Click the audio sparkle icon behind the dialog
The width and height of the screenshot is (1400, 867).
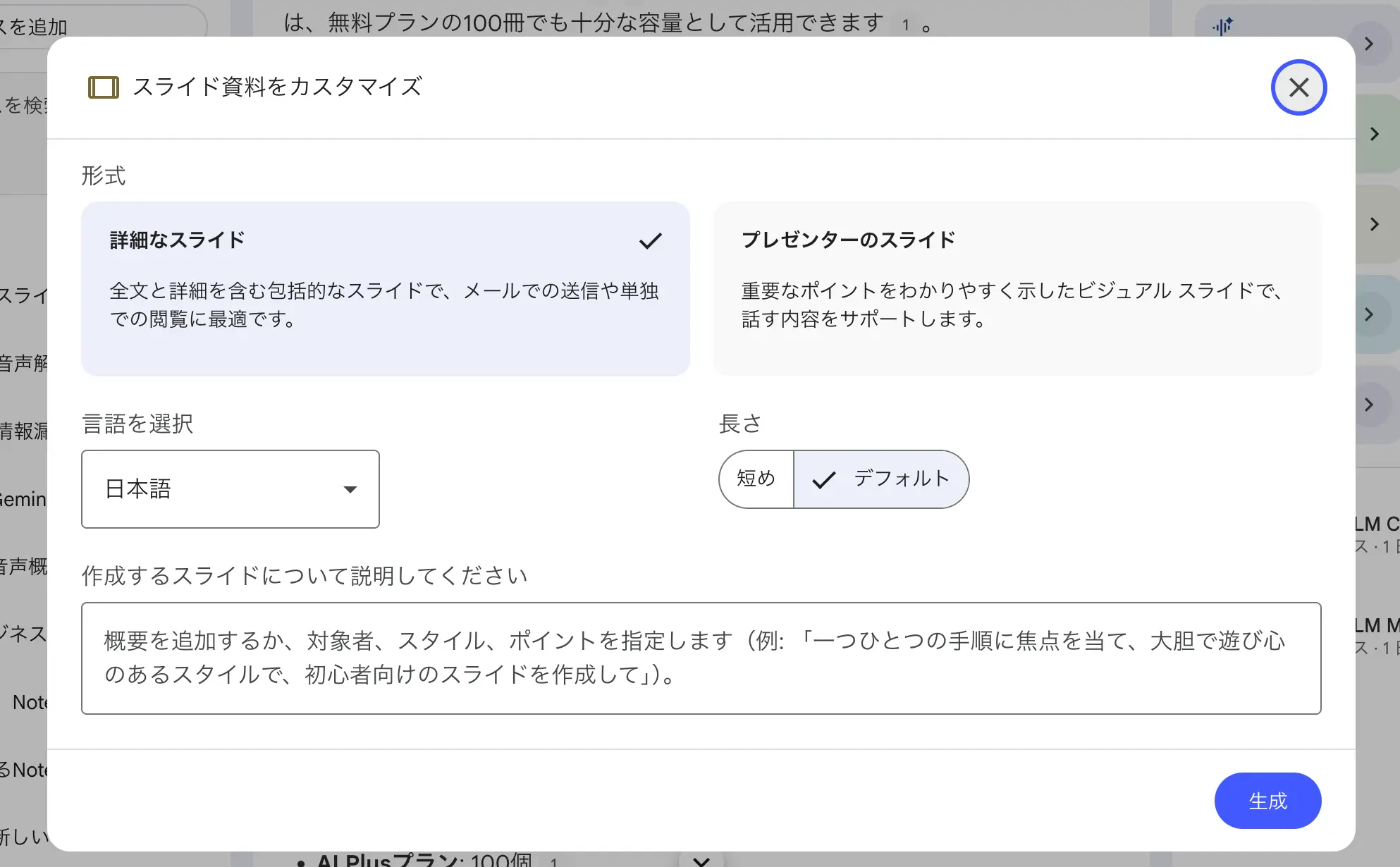[1222, 27]
